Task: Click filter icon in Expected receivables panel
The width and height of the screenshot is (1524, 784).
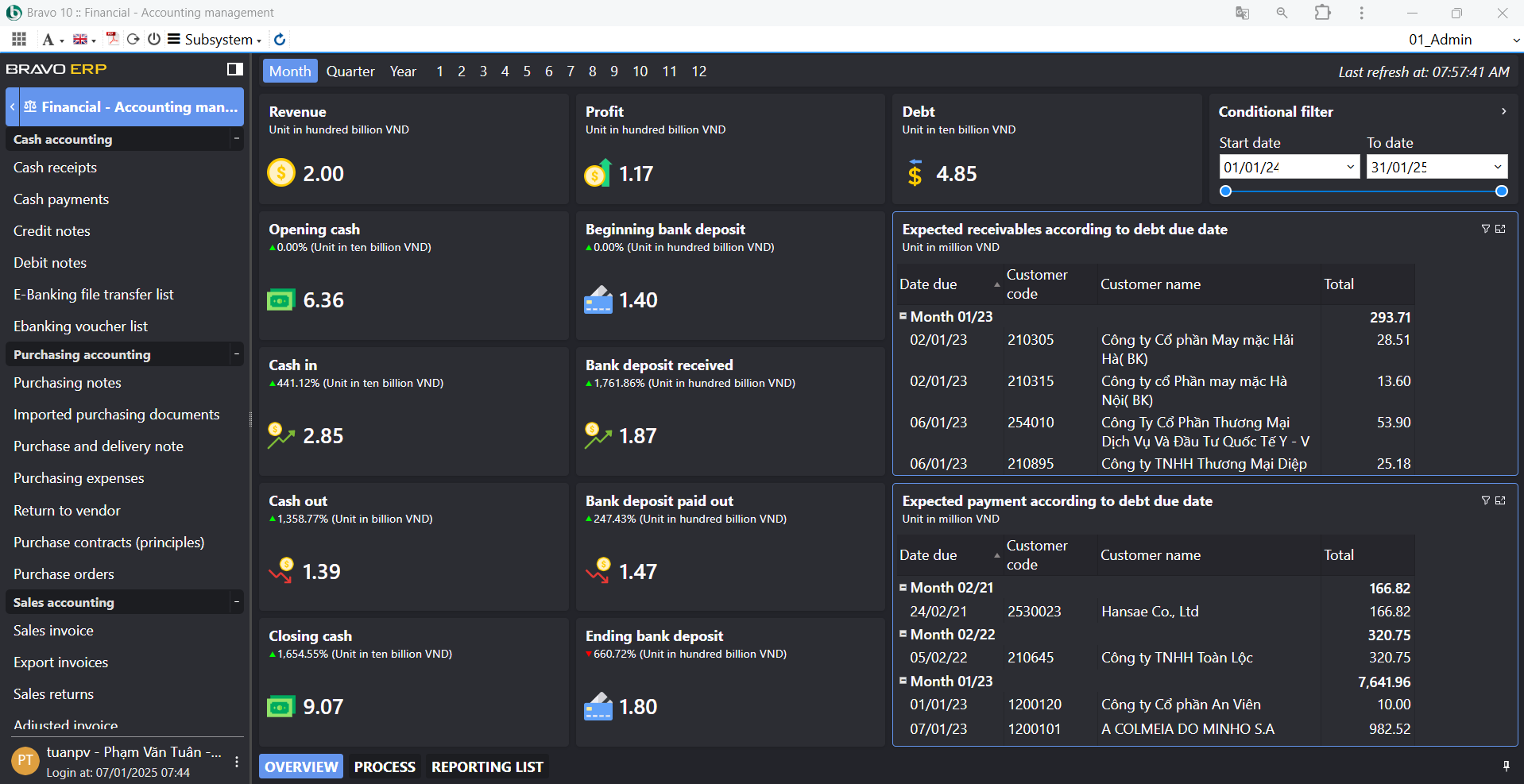Action: (x=1485, y=229)
